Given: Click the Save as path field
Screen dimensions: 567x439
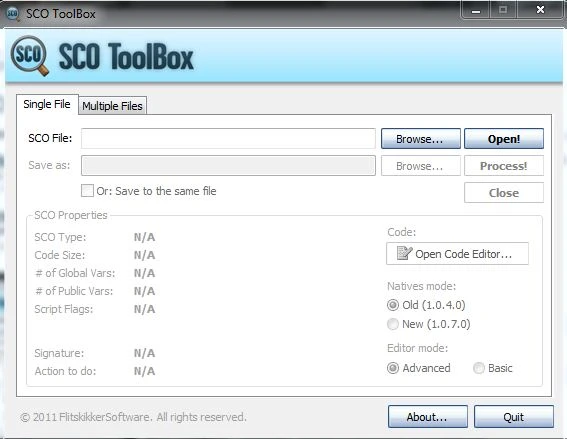Looking at the screenshot, I should click(228, 166).
